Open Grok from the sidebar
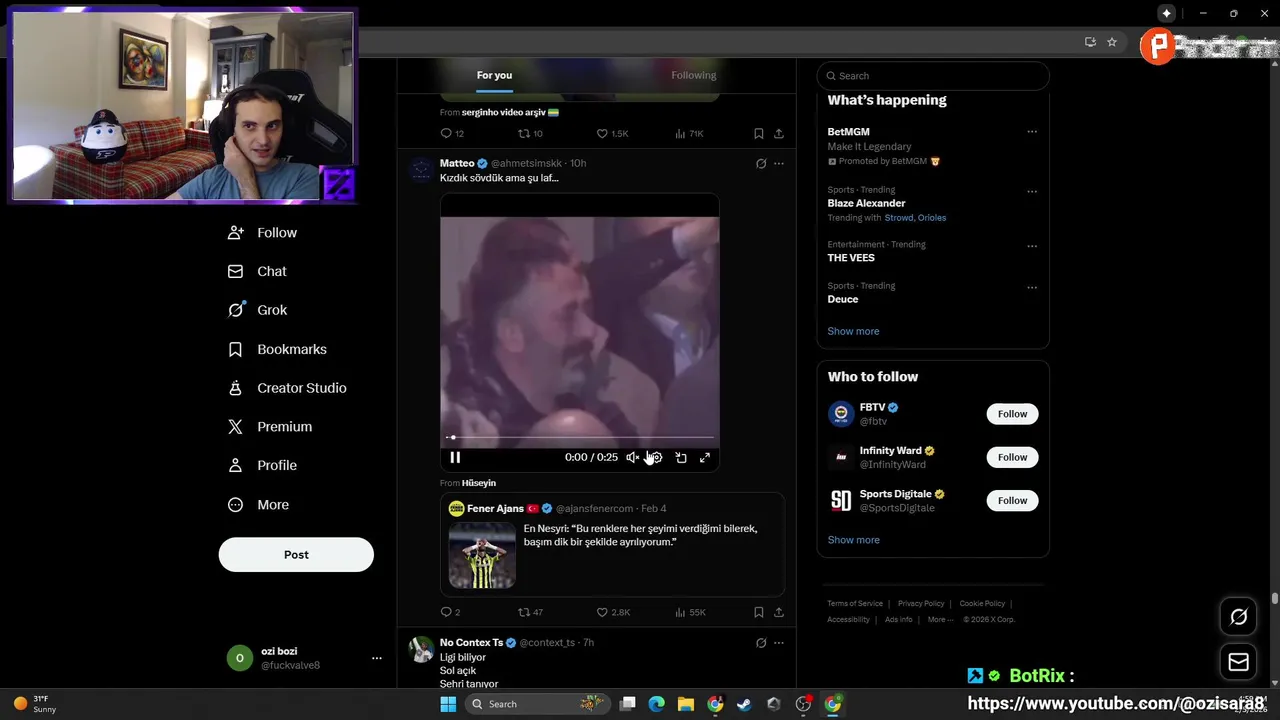 (x=258, y=310)
